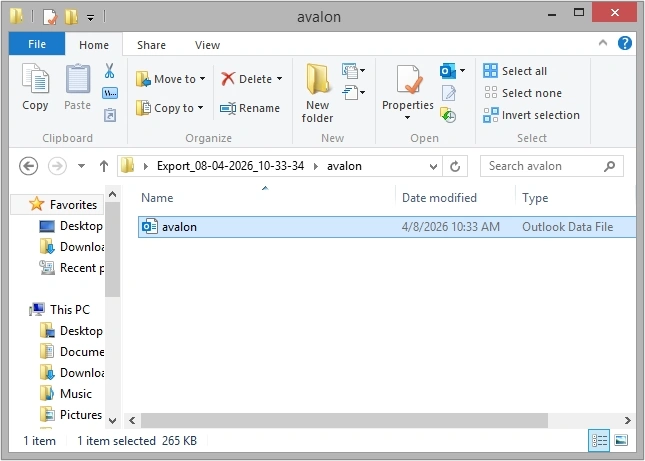Click Select all
Viewport: 645px width, 461px height.
515,71
